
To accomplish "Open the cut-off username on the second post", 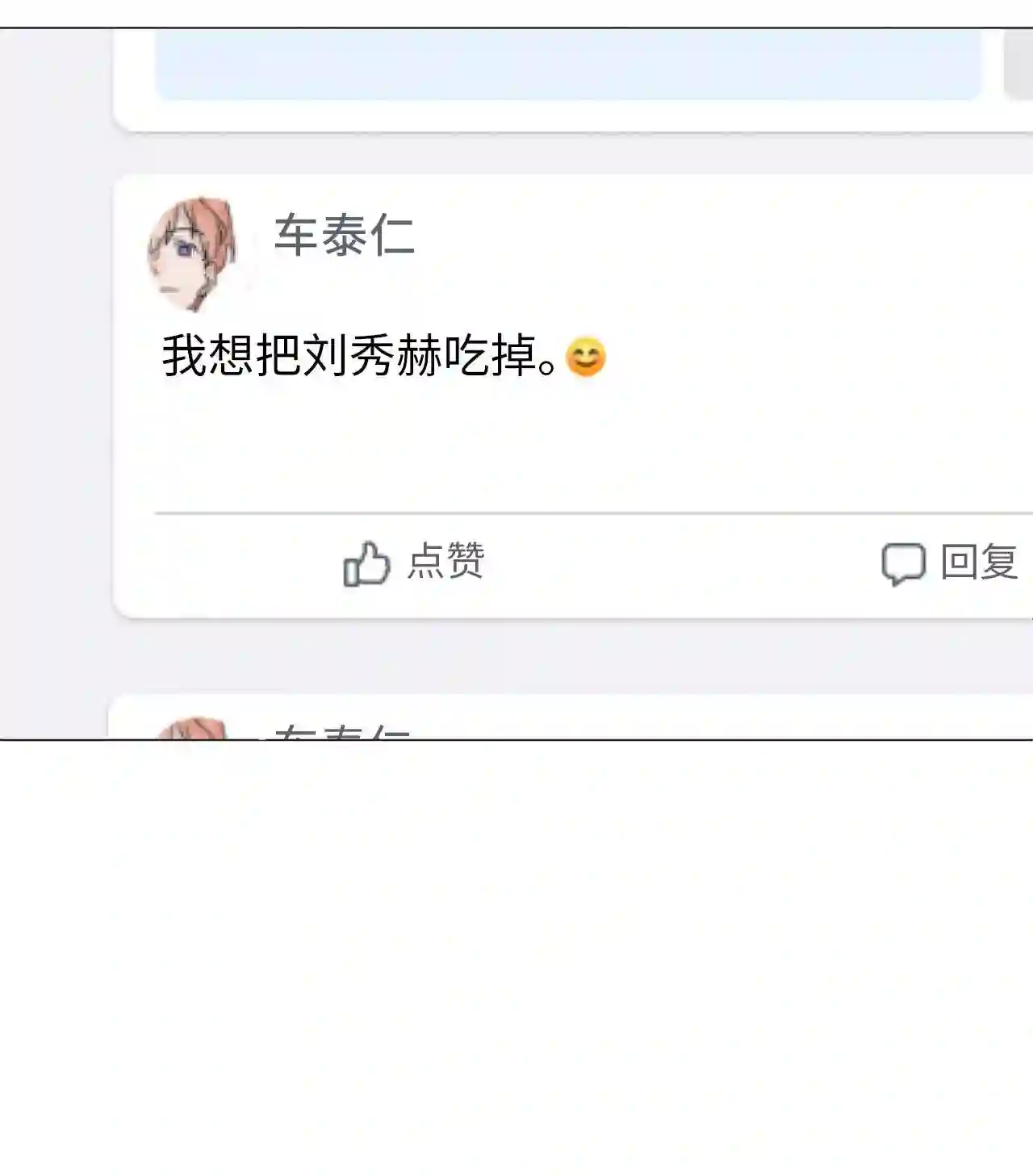I will tap(341, 731).
